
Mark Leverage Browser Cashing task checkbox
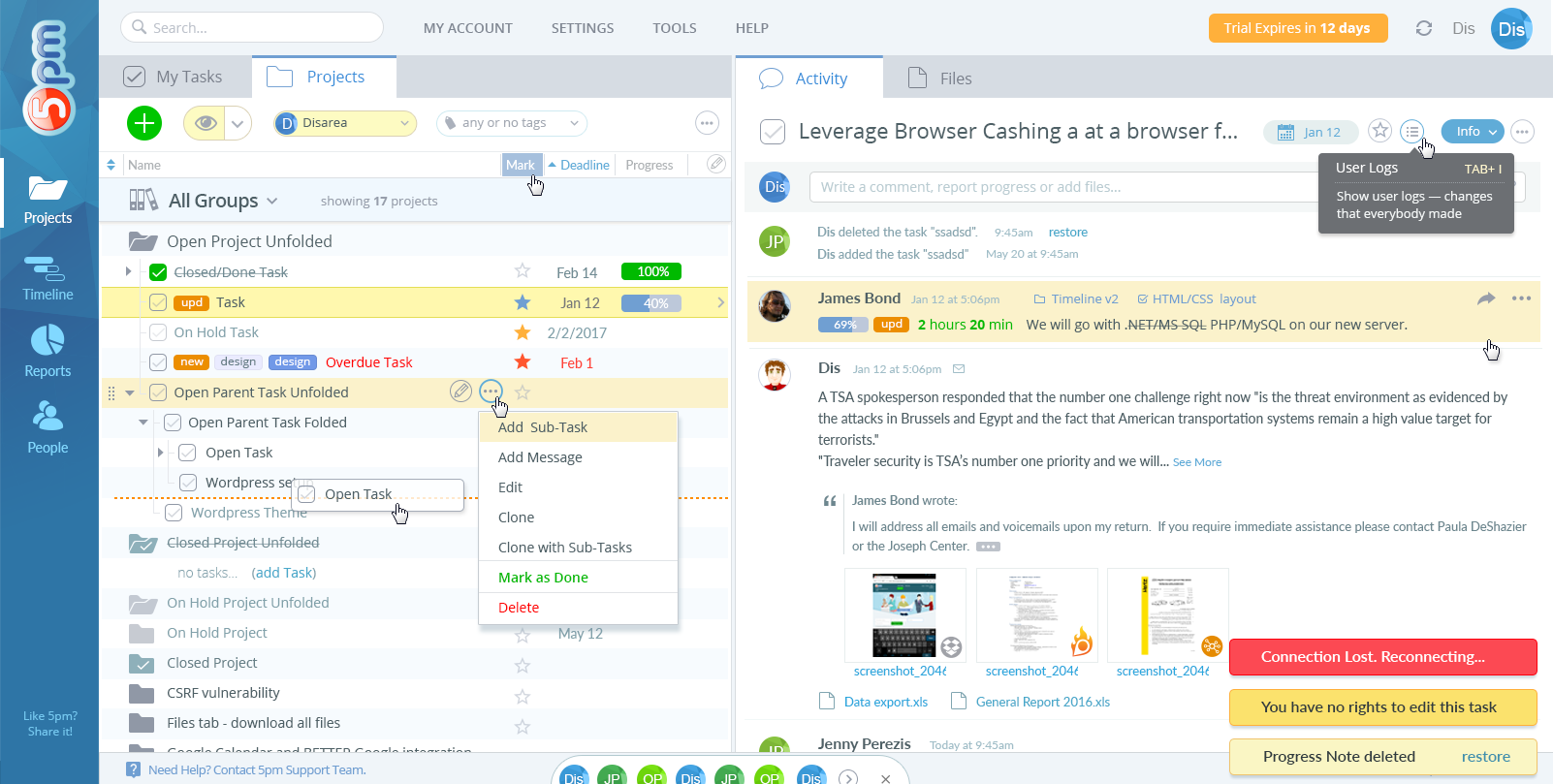773,132
